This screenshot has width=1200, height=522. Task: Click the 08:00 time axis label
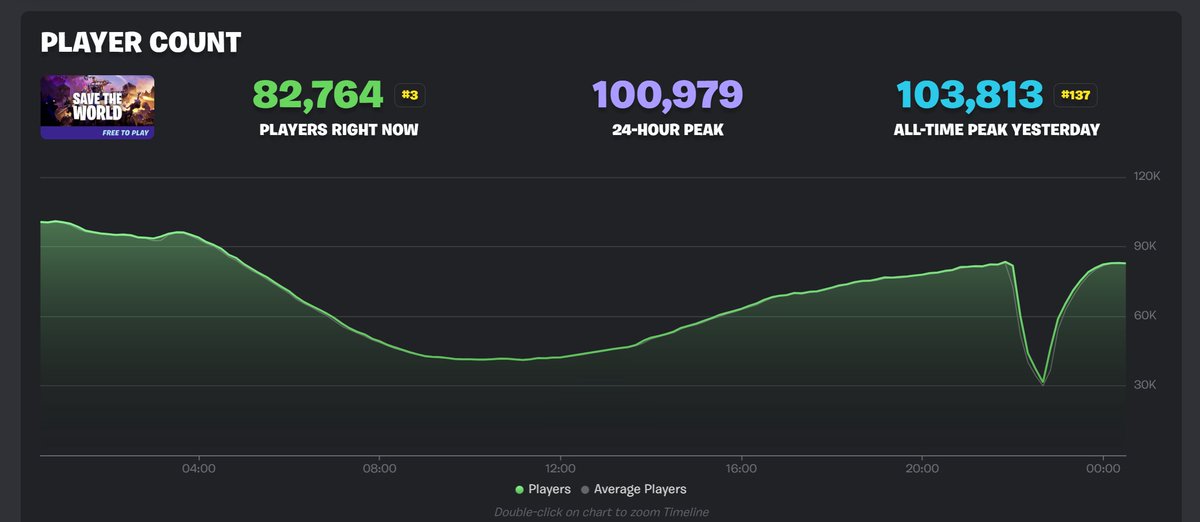tap(380, 467)
